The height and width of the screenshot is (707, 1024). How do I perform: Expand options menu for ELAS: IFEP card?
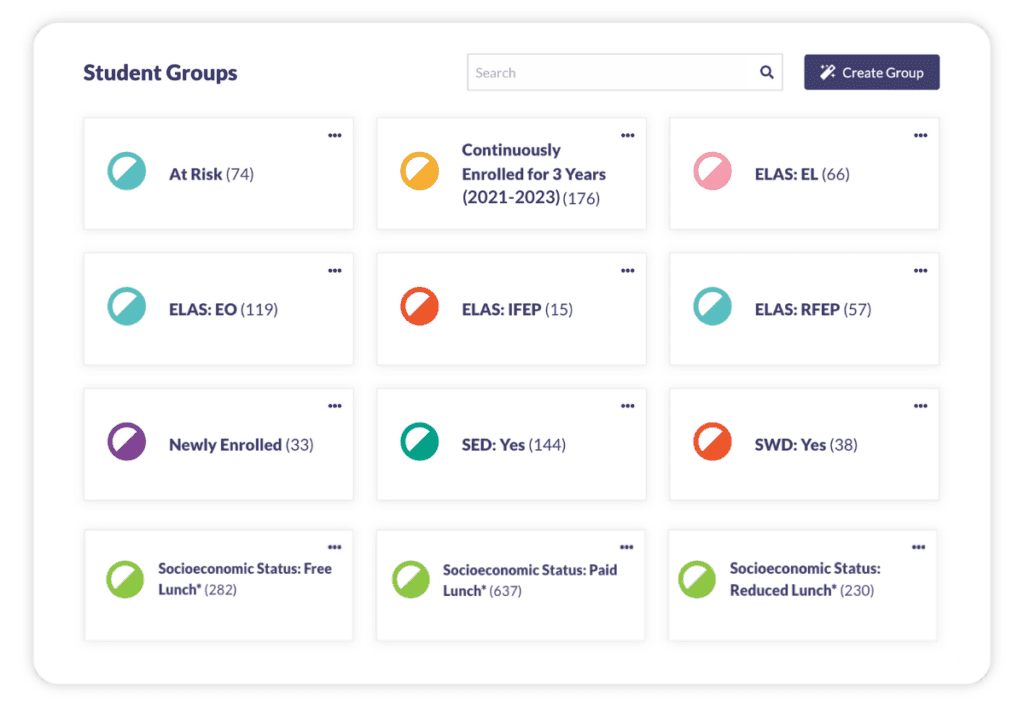[x=627, y=271]
